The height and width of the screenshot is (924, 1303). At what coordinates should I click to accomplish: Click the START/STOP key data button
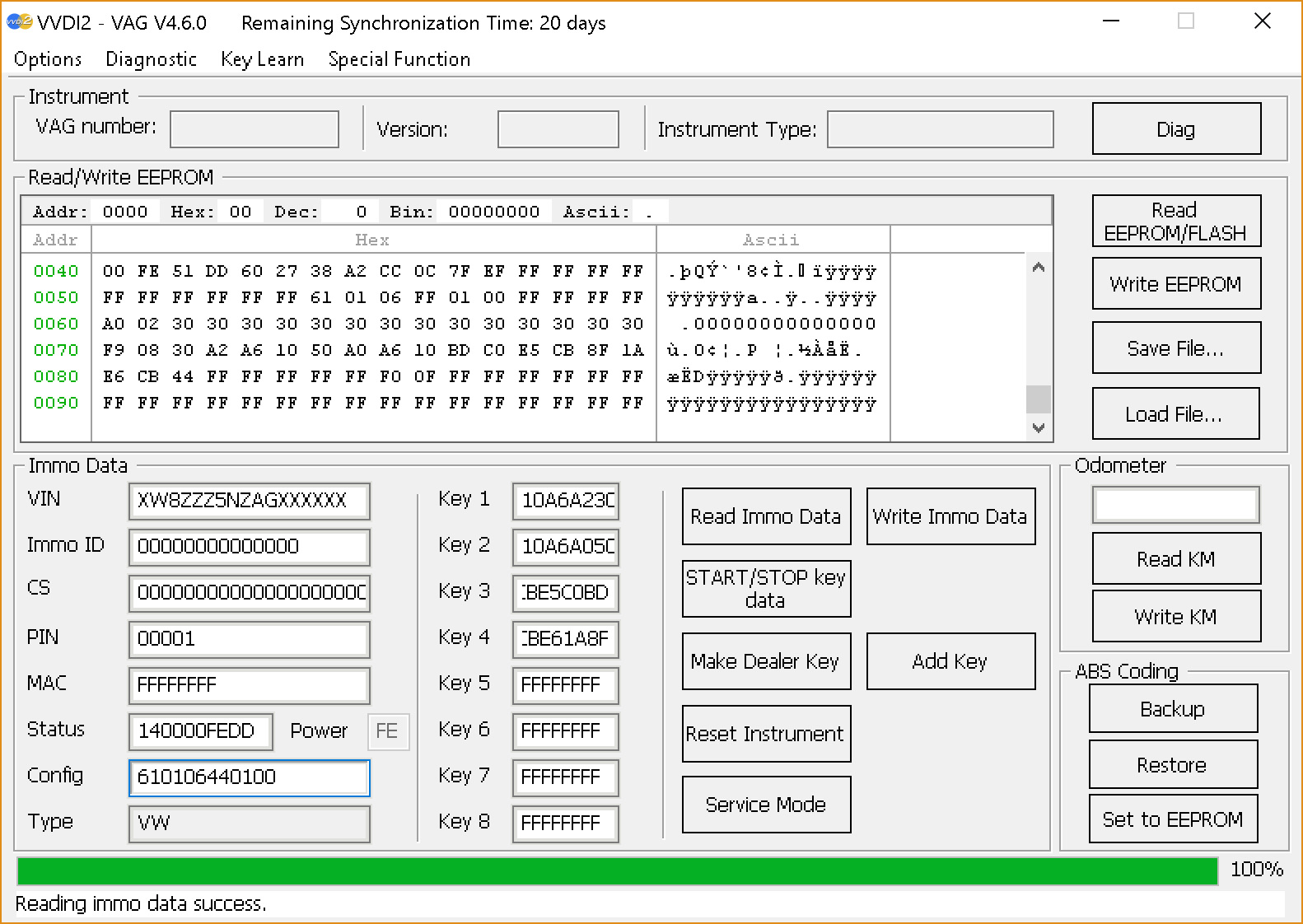pos(766,589)
